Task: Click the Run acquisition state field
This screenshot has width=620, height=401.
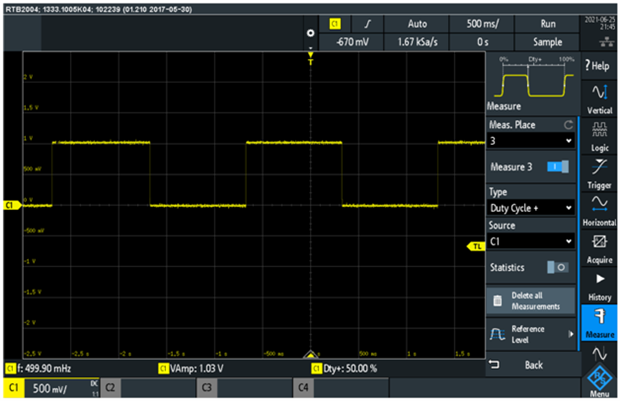Action: 548,24
